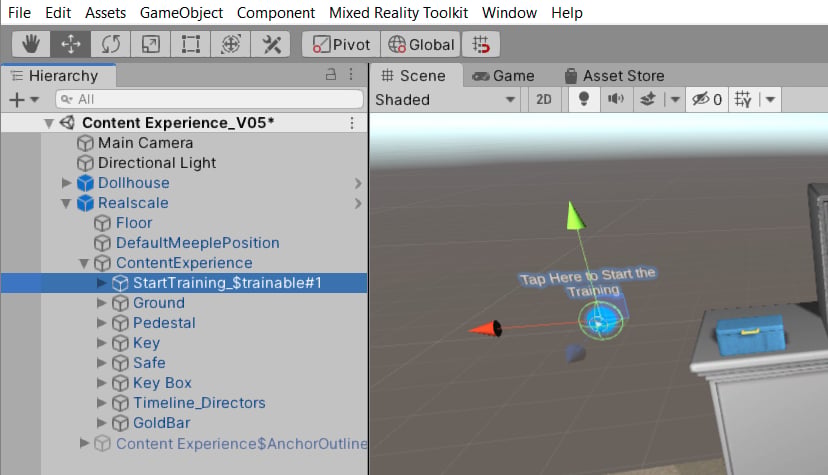Click the Realscale prefab cube icon
Image resolution: width=828 pixels, height=475 pixels.
pyautogui.click(x=85, y=203)
